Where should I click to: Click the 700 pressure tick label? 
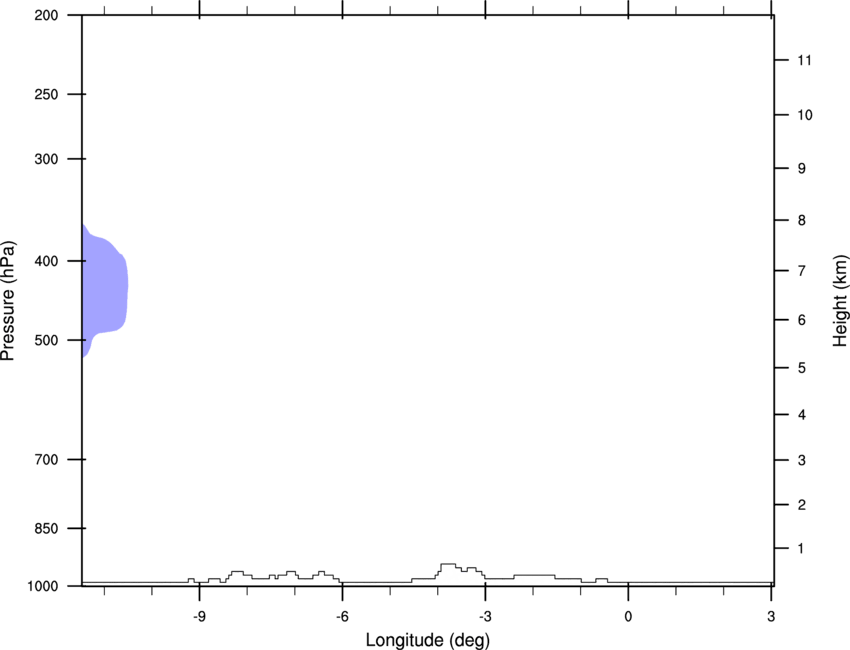(x=46, y=460)
